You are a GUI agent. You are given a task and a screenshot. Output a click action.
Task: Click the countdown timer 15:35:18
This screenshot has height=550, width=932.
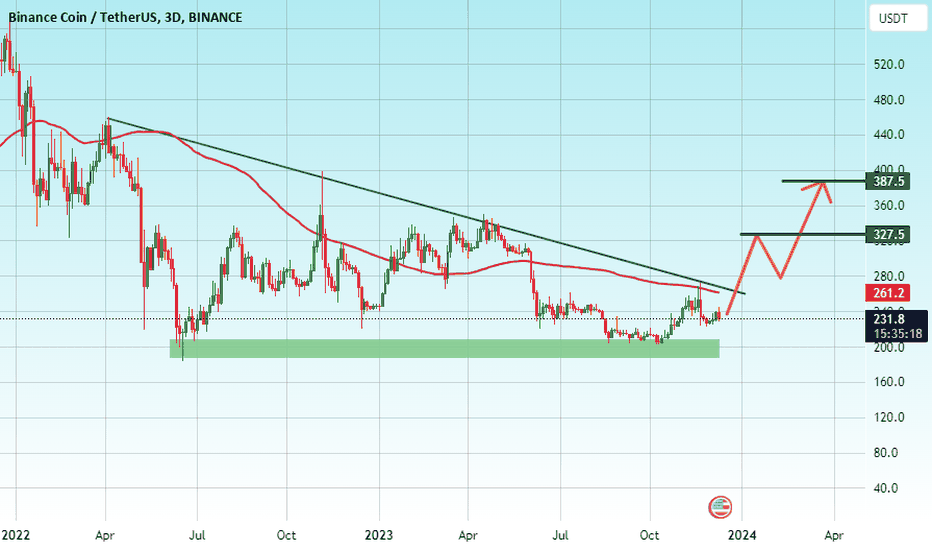point(898,334)
